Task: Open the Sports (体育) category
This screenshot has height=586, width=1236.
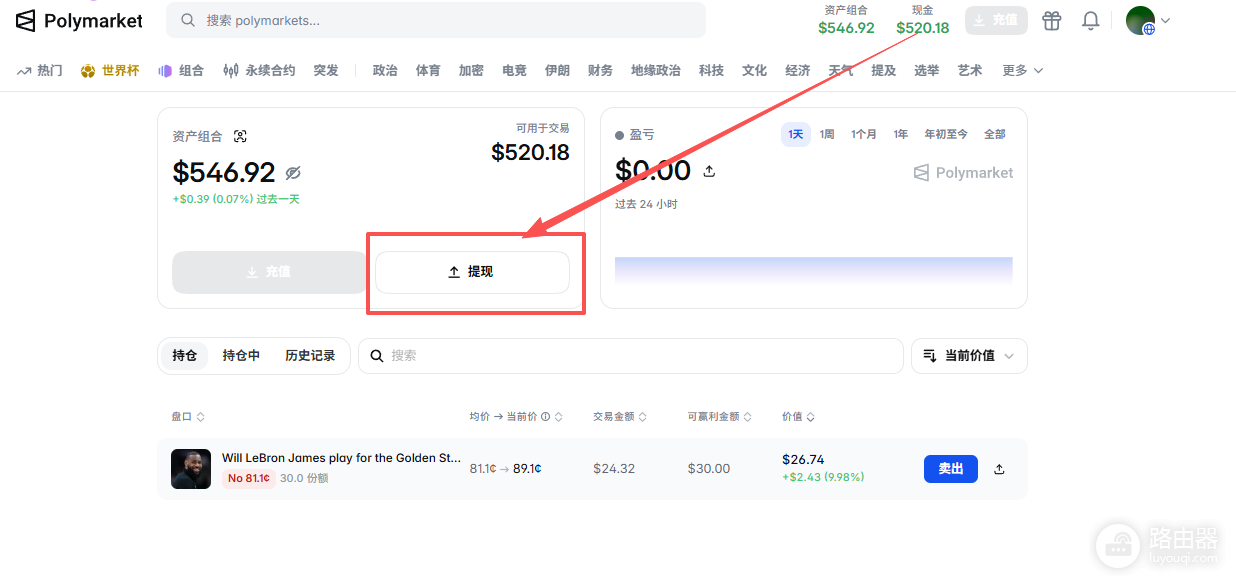Action: click(428, 70)
